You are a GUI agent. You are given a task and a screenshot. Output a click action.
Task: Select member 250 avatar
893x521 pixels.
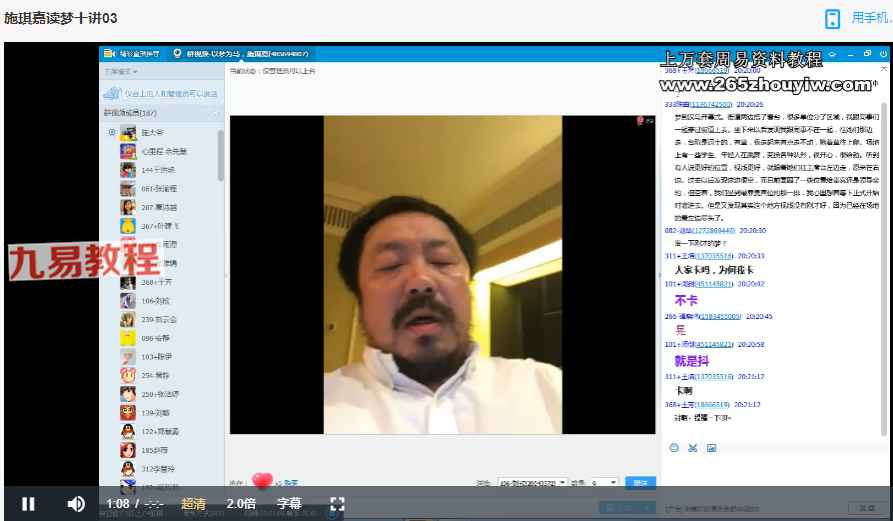[x=128, y=394]
